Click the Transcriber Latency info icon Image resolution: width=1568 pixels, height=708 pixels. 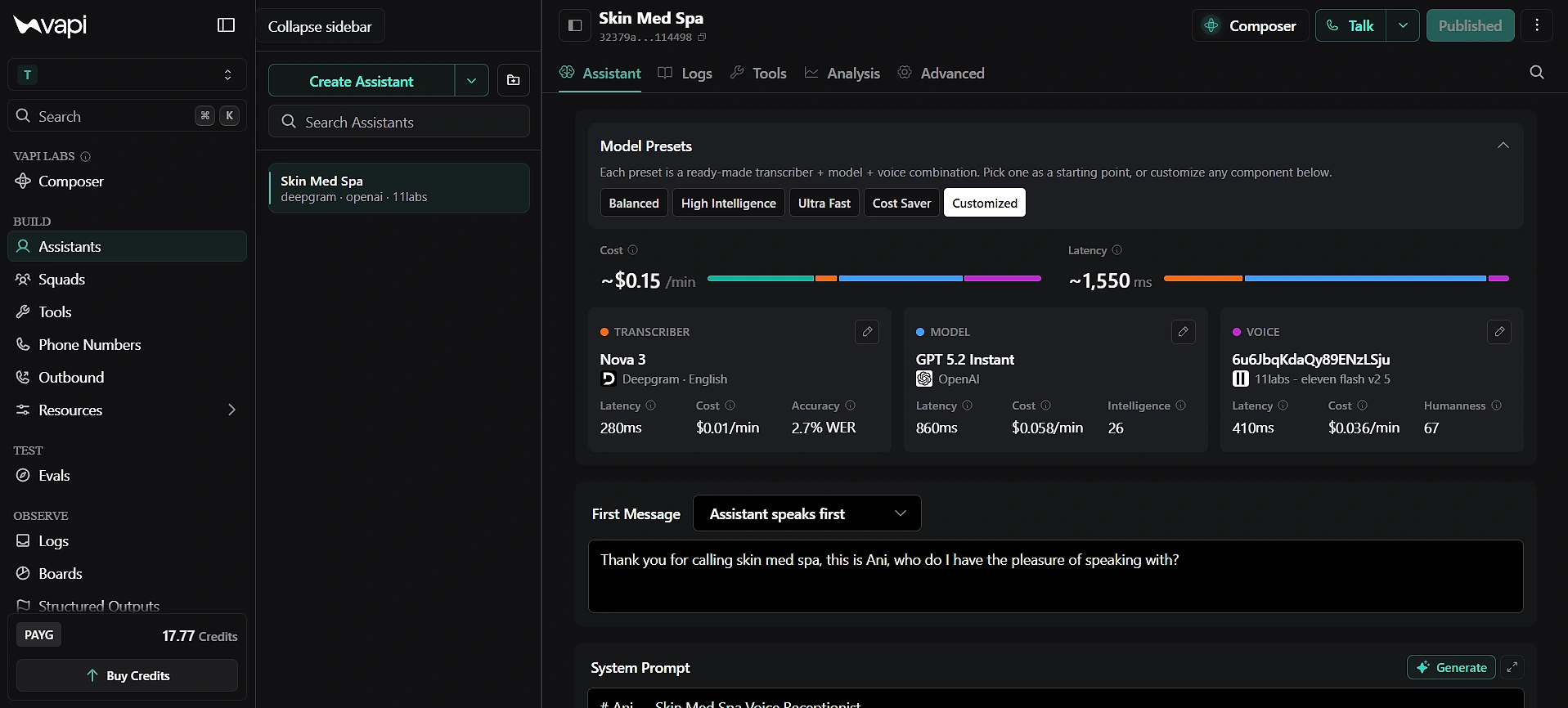click(x=651, y=406)
